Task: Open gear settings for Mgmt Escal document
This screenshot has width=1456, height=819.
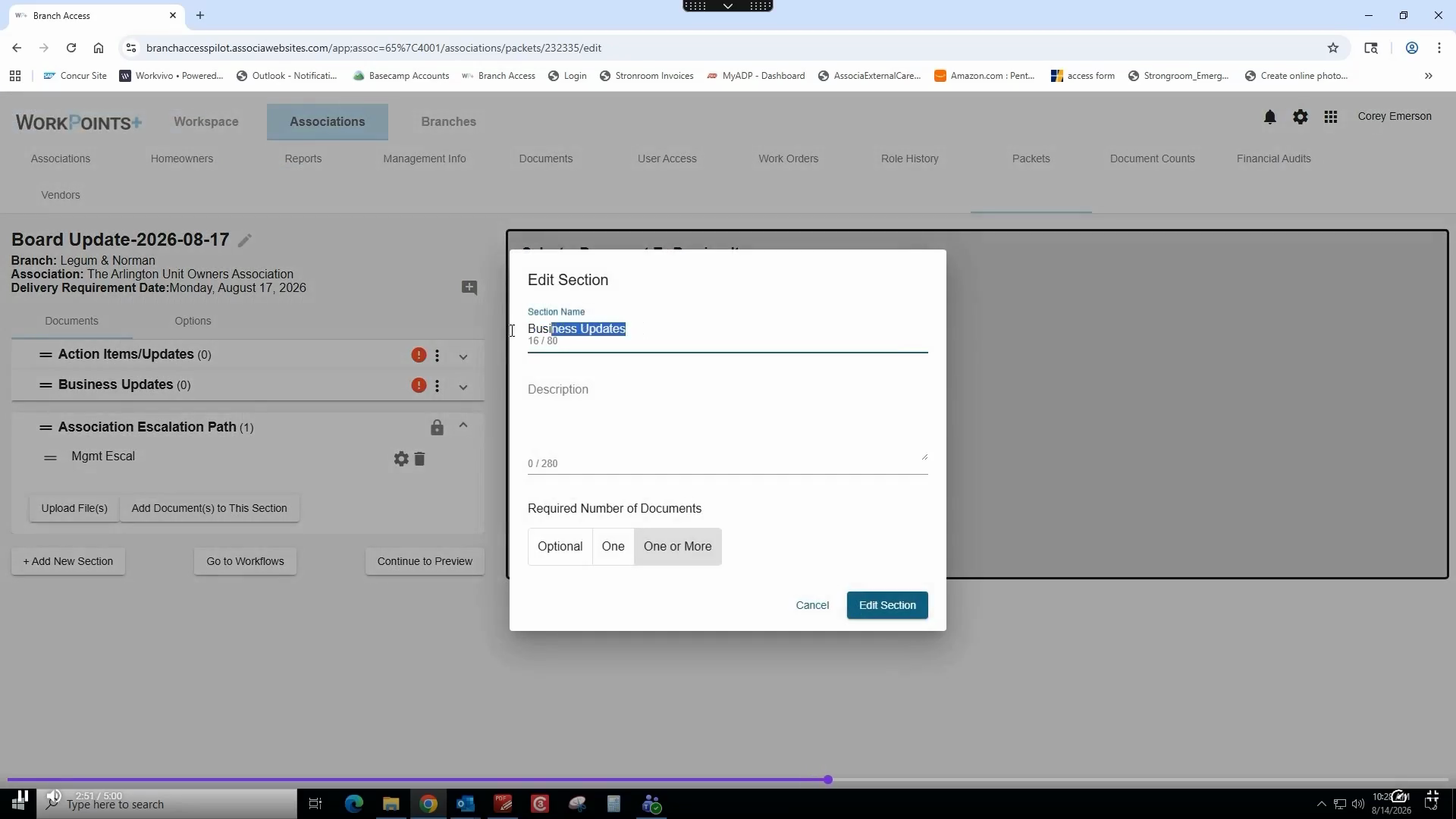Action: 401,459
